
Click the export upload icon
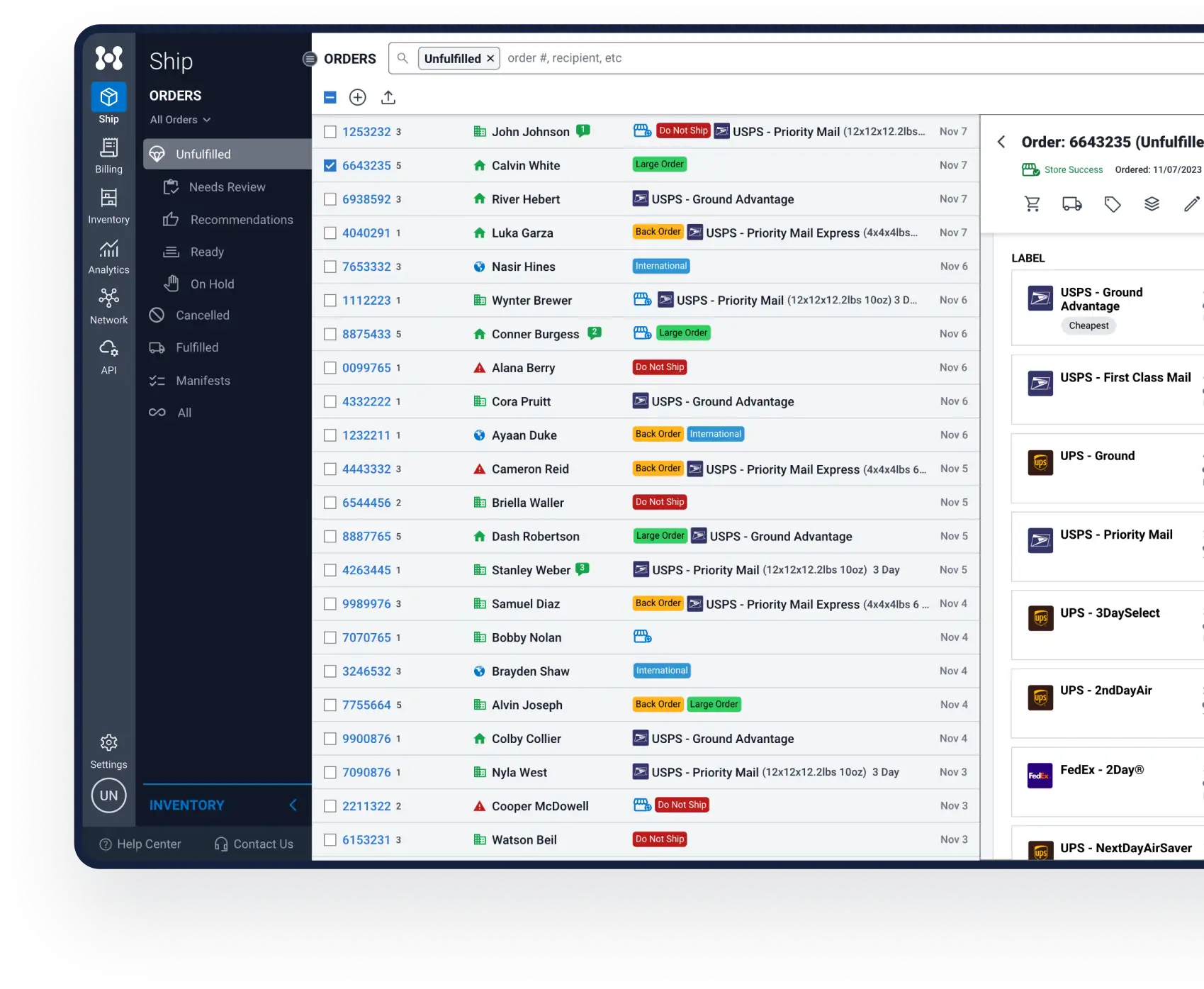coord(388,98)
